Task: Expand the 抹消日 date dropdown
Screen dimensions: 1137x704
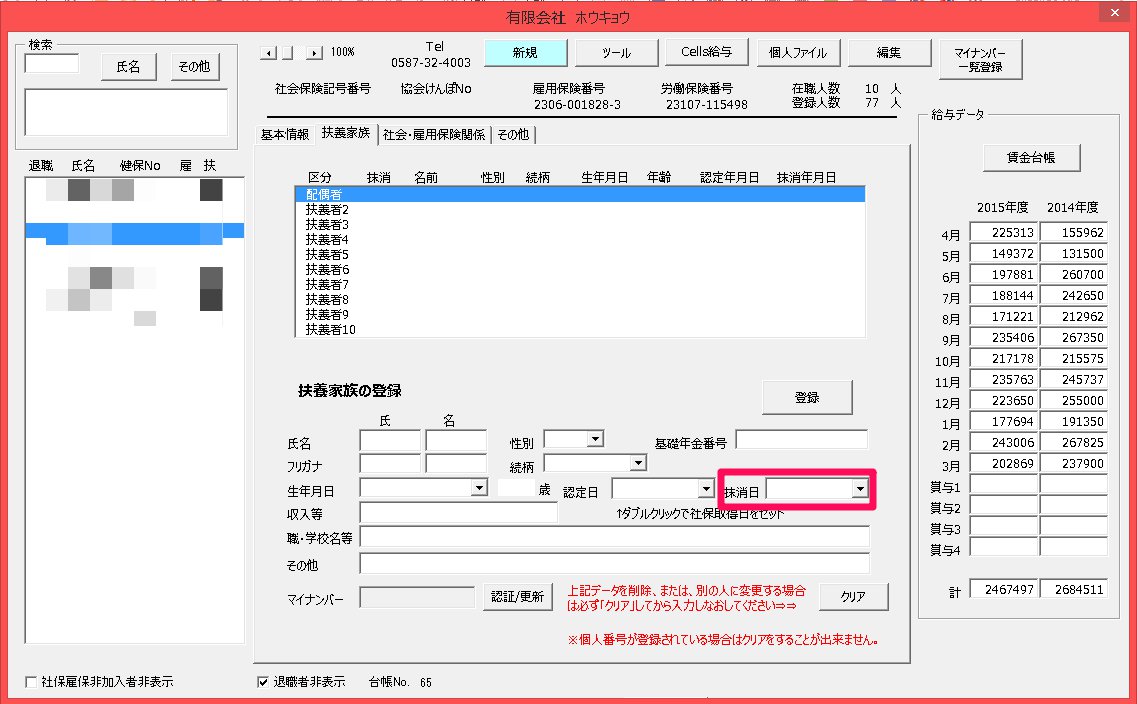Action: pos(860,489)
